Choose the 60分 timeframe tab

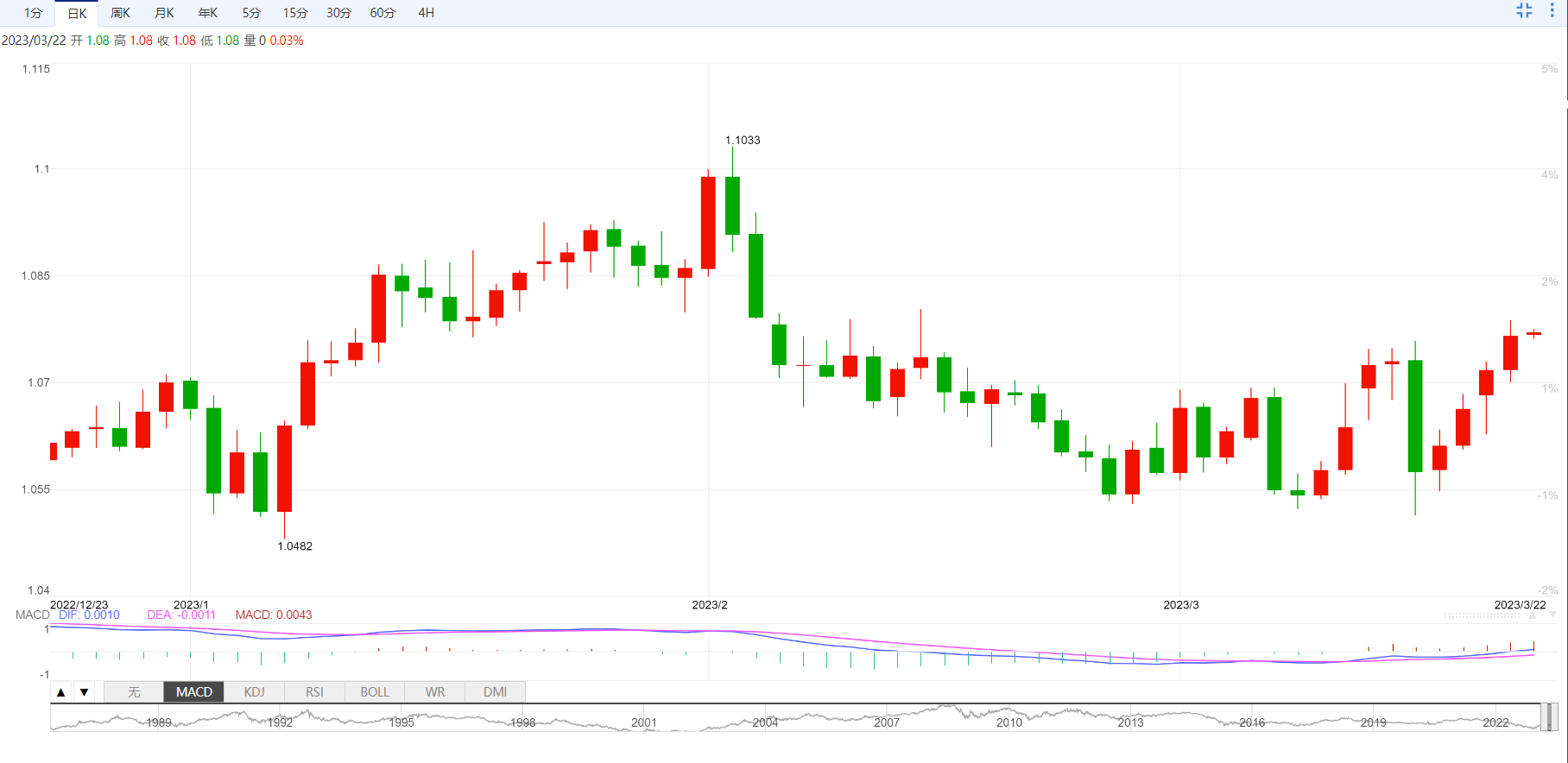coord(383,13)
